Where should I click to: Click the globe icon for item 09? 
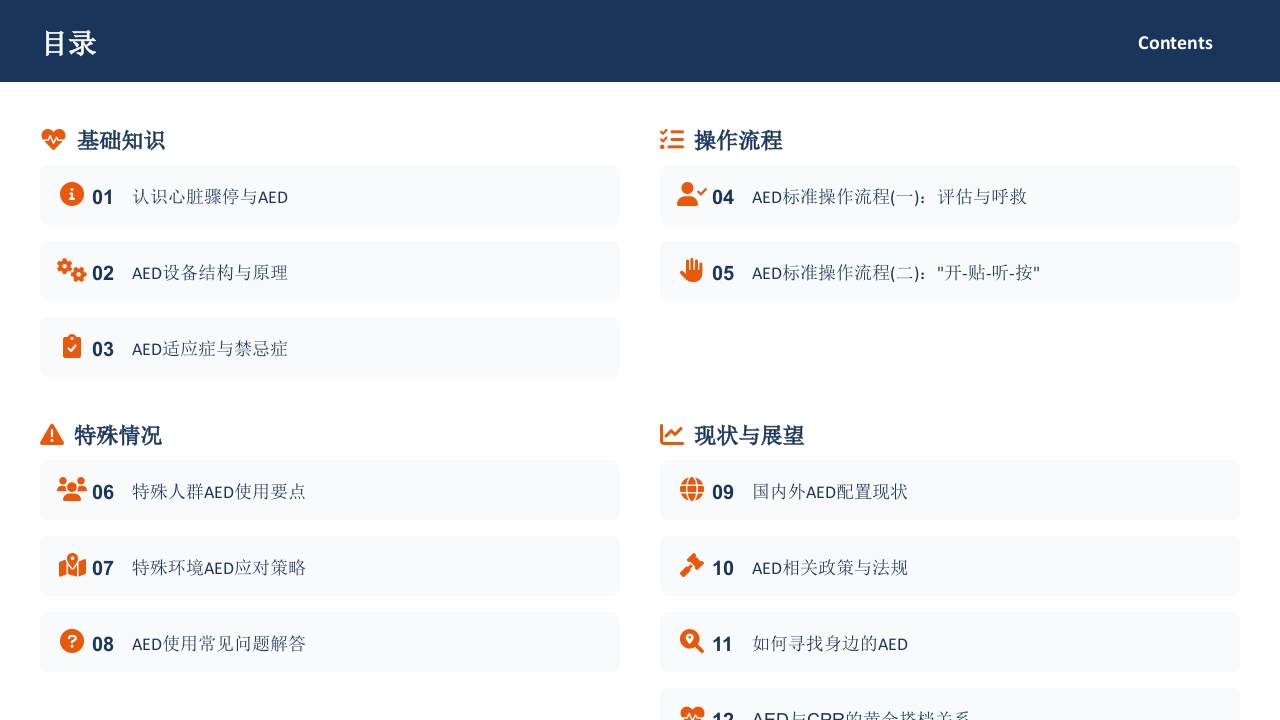[x=692, y=490]
